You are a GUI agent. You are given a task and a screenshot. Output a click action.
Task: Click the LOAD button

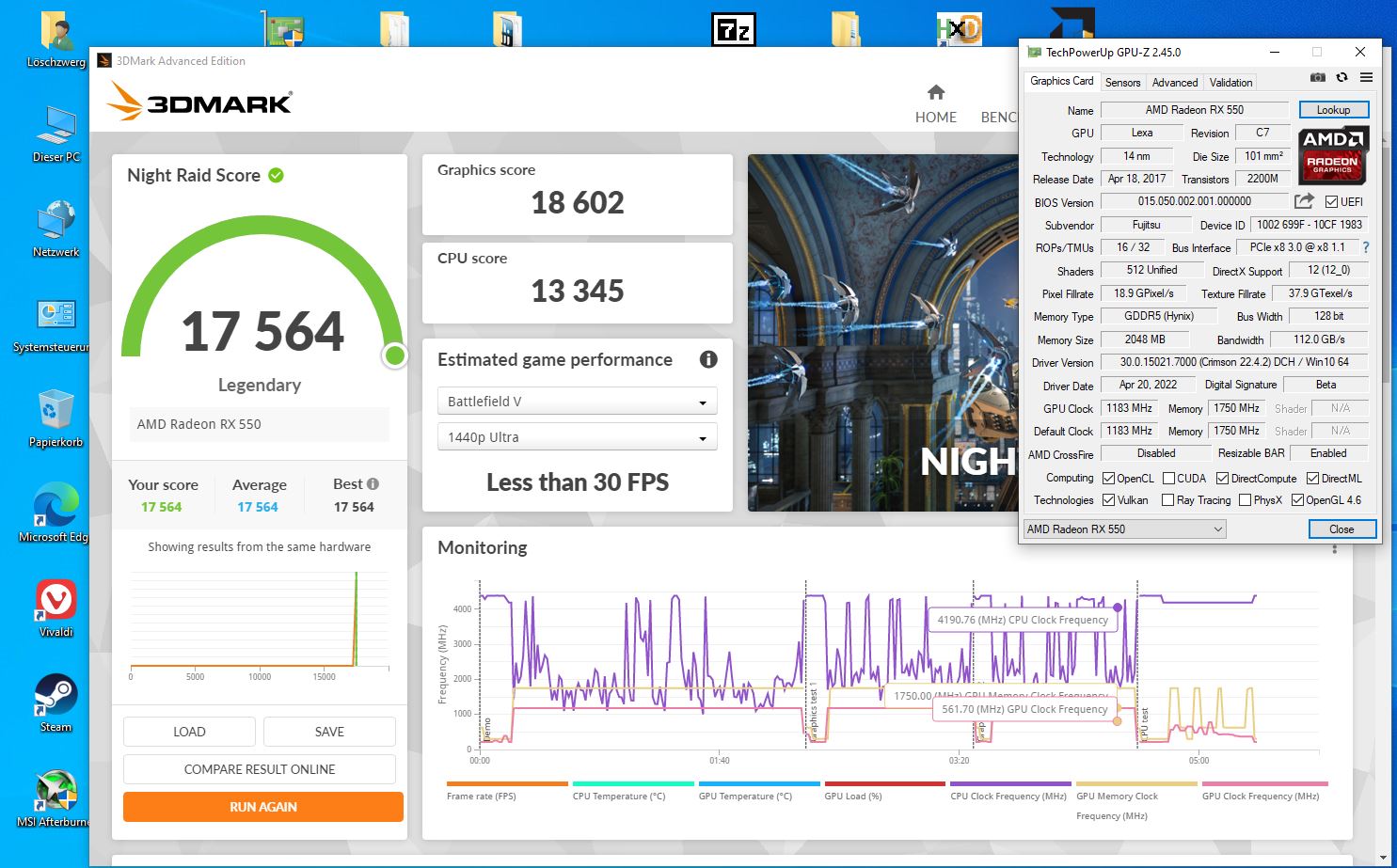[189, 732]
